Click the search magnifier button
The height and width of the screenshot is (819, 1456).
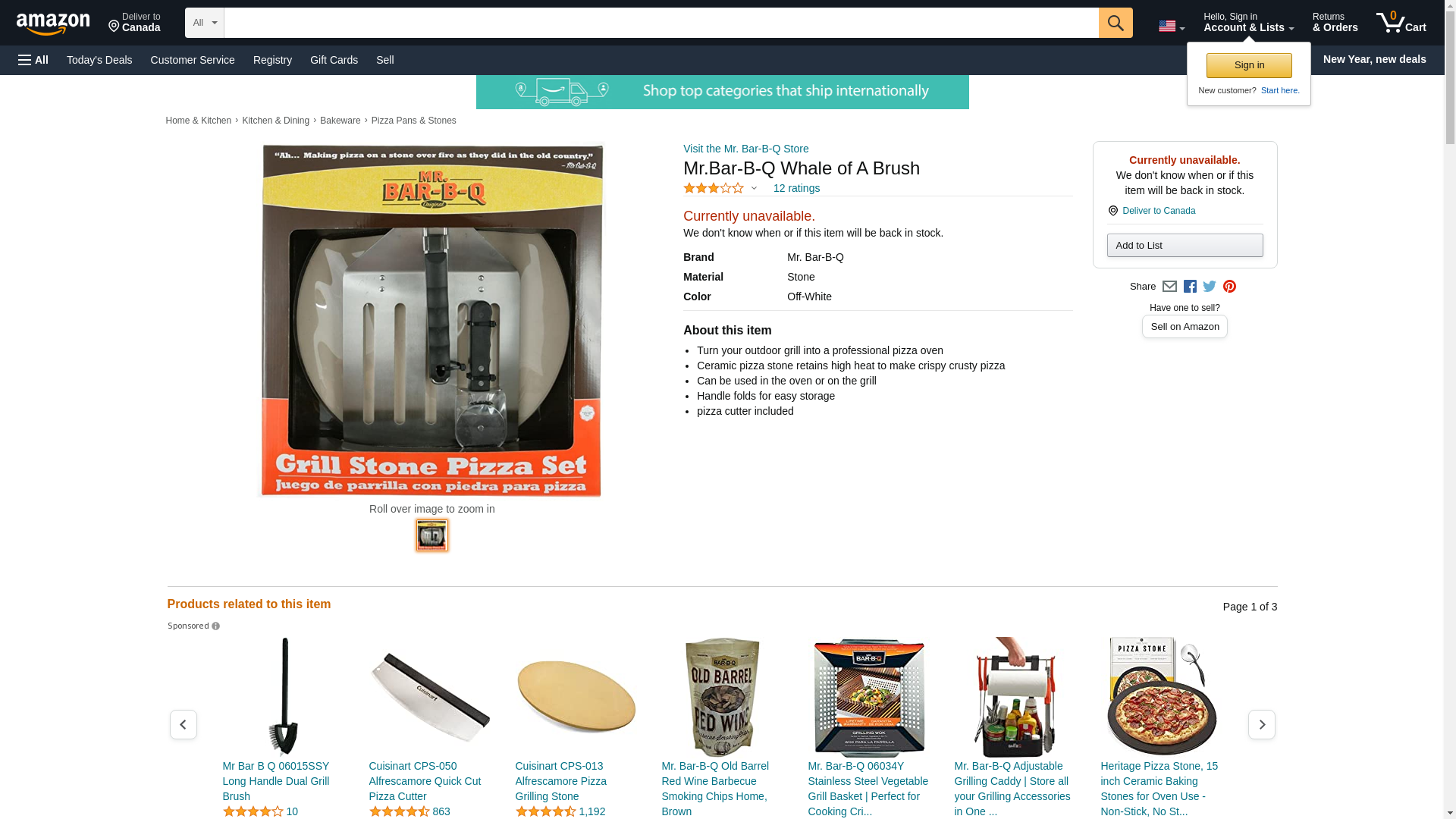pos(1116,23)
